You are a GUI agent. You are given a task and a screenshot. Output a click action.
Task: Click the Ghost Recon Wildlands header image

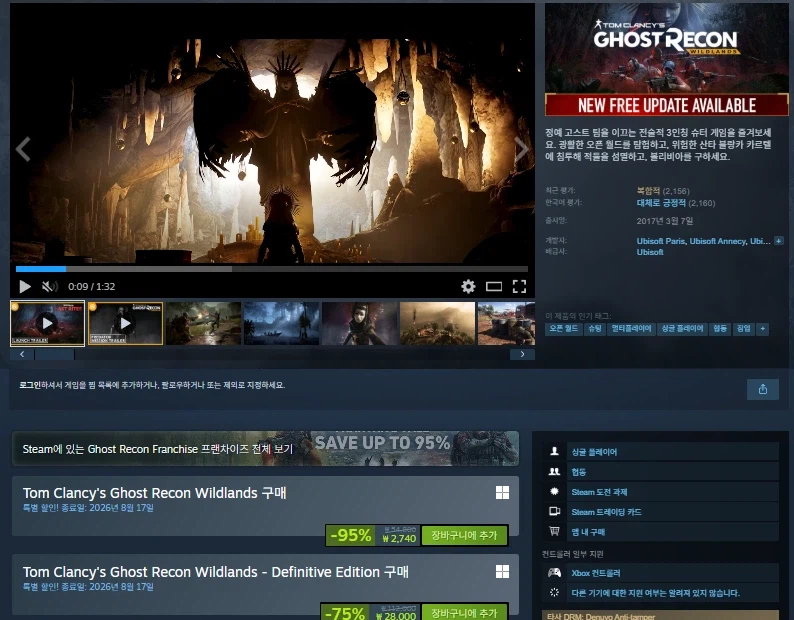tap(666, 60)
